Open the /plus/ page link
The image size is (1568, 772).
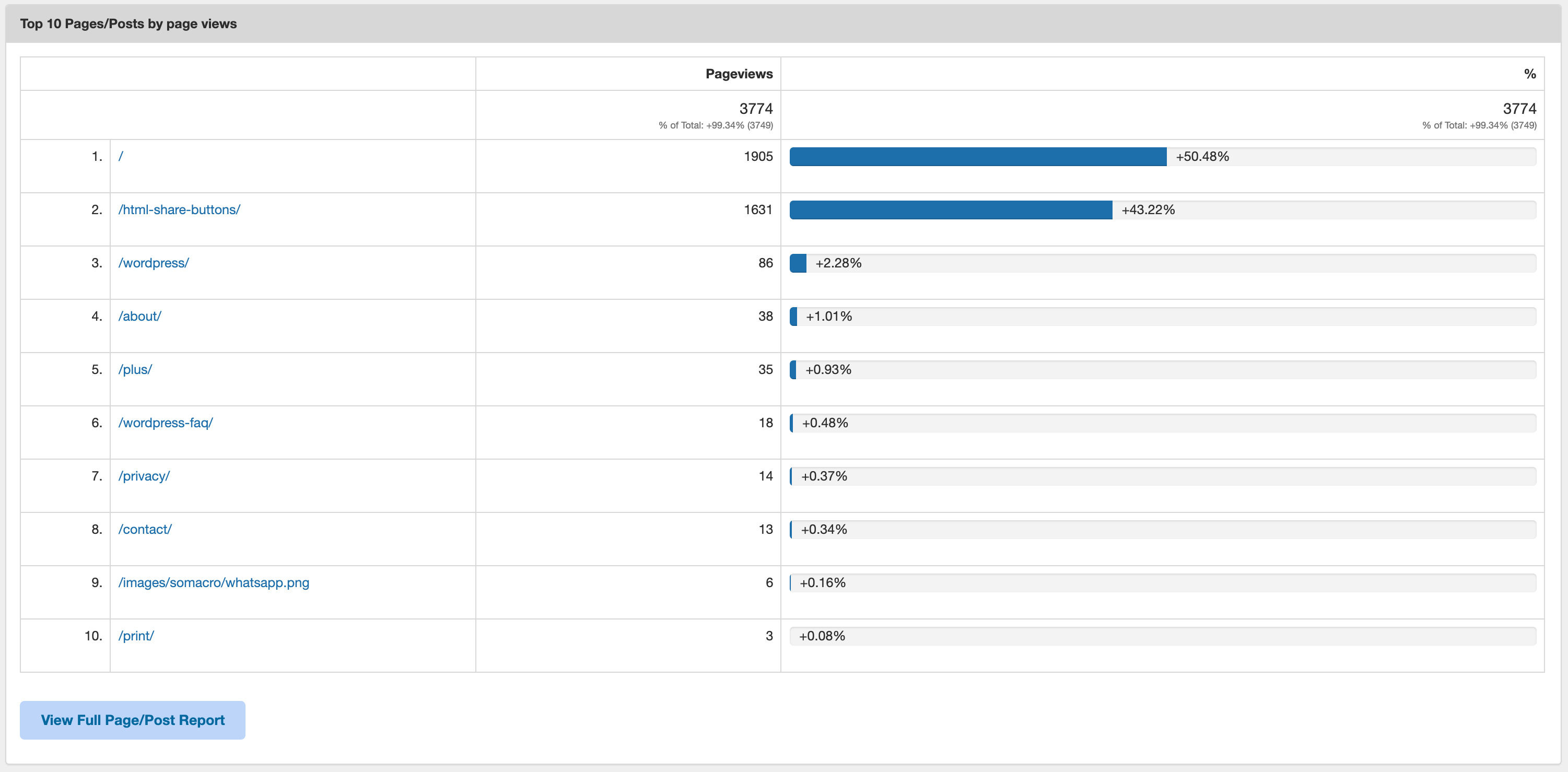click(x=135, y=370)
